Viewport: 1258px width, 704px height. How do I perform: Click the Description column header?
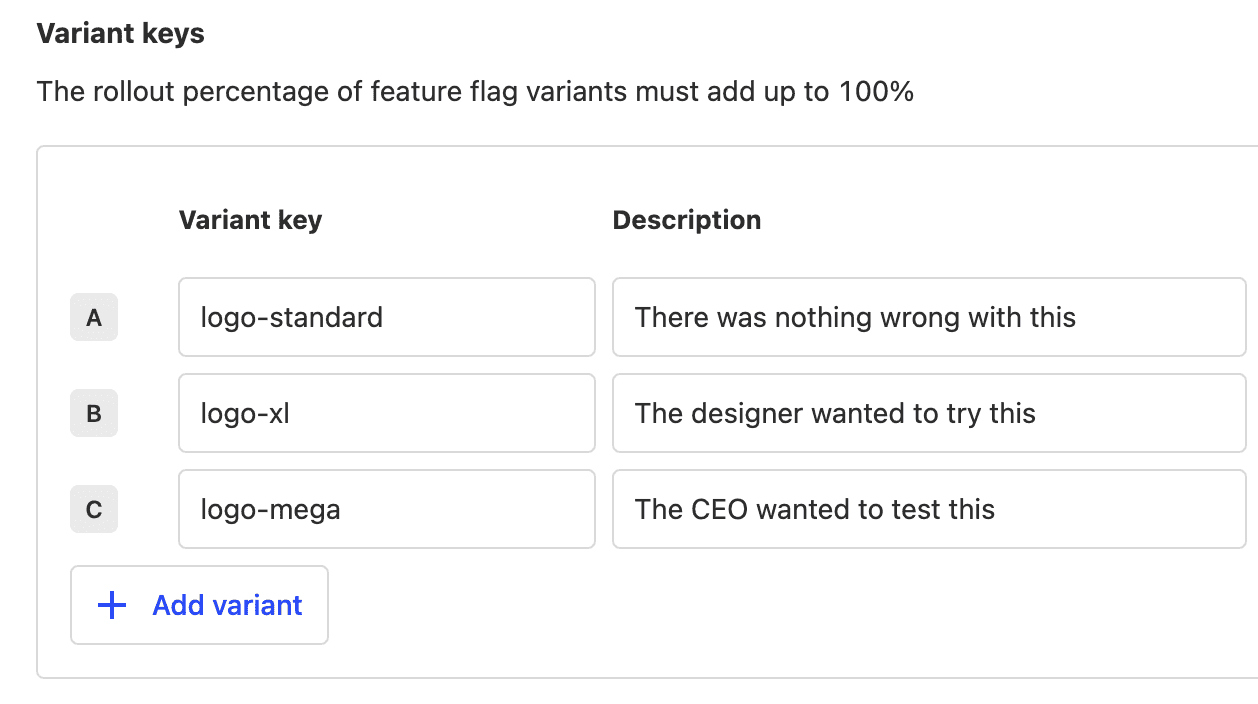pyautogui.click(x=686, y=220)
